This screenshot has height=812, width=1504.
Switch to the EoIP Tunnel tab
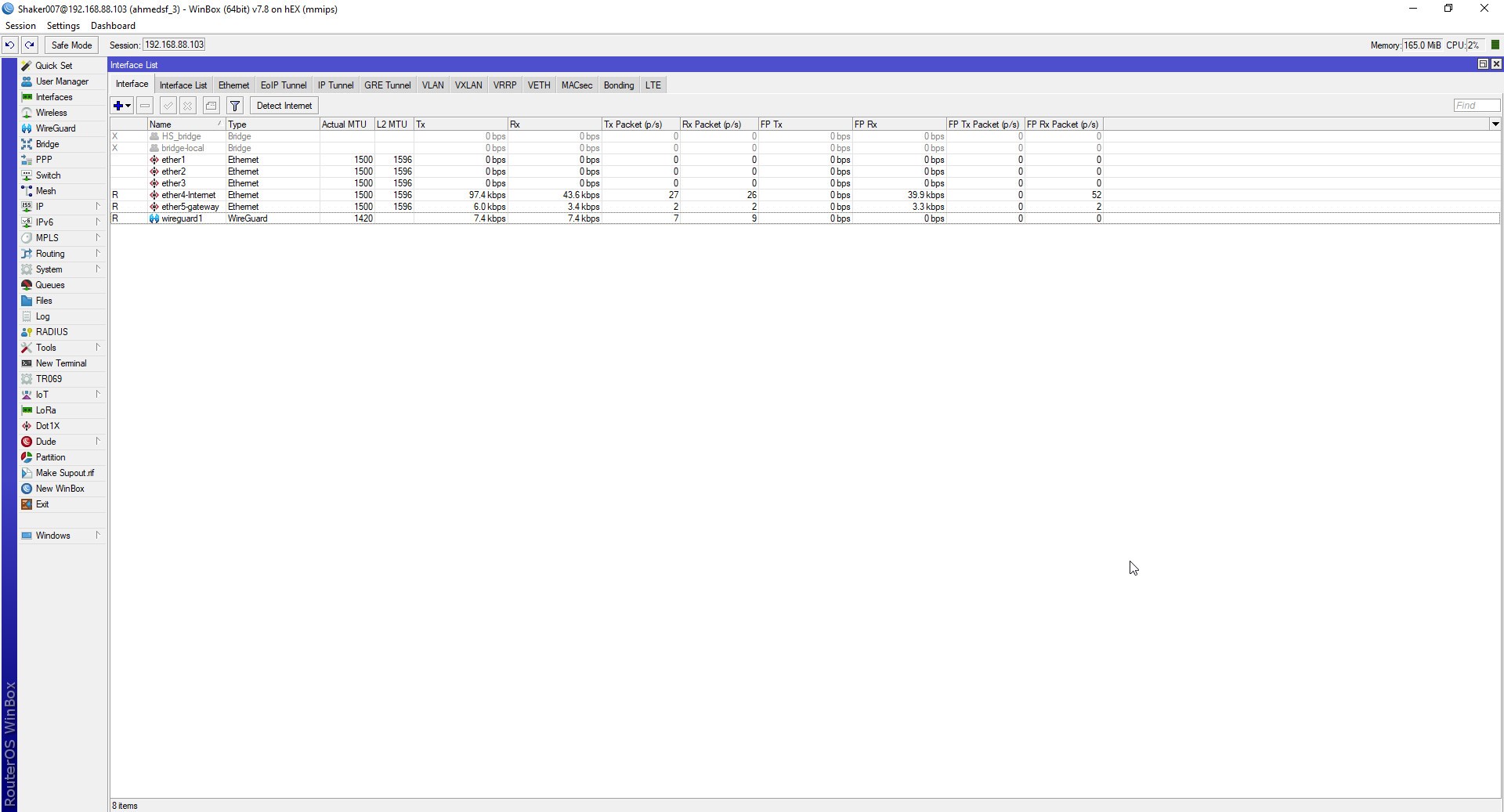[x=284, y=85]
